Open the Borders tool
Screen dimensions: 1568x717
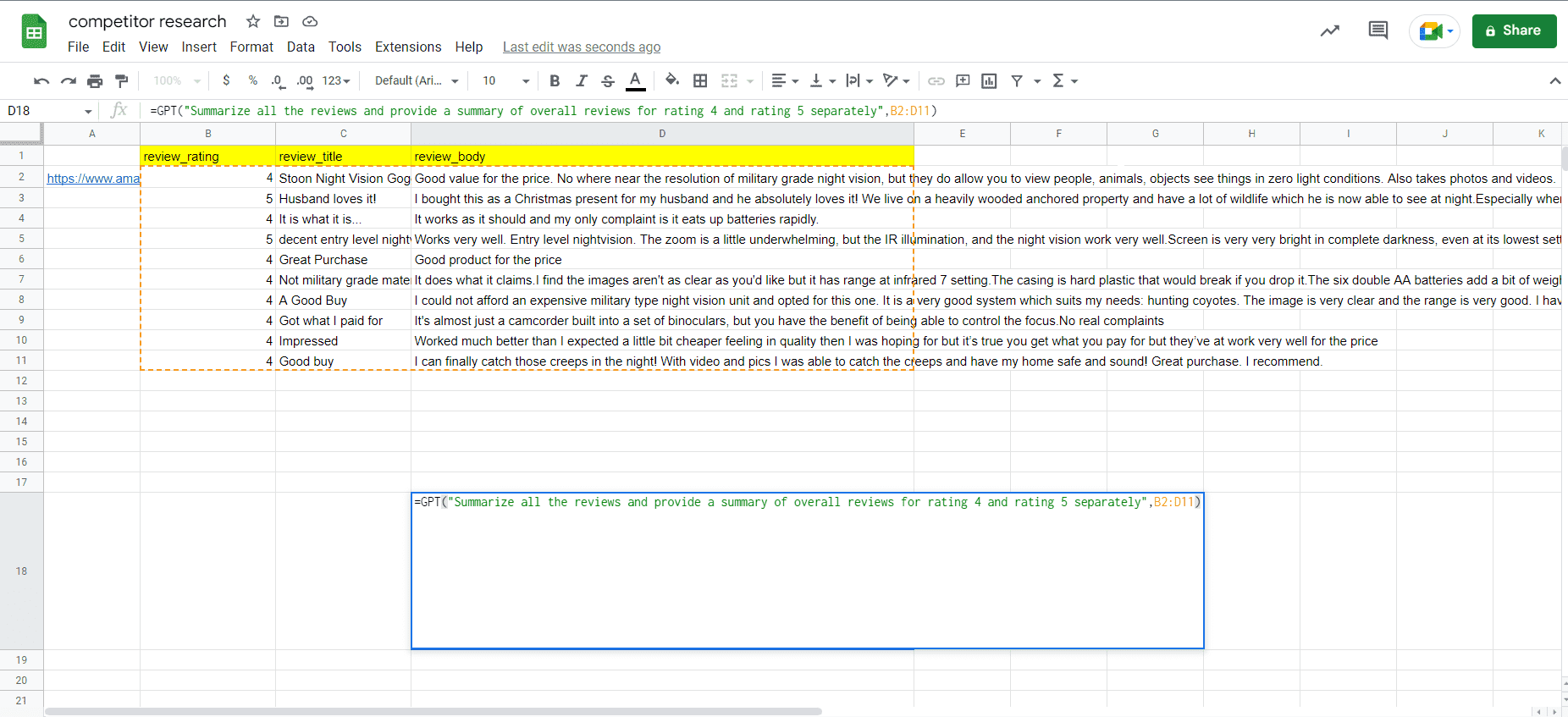(x=700, y=81)
